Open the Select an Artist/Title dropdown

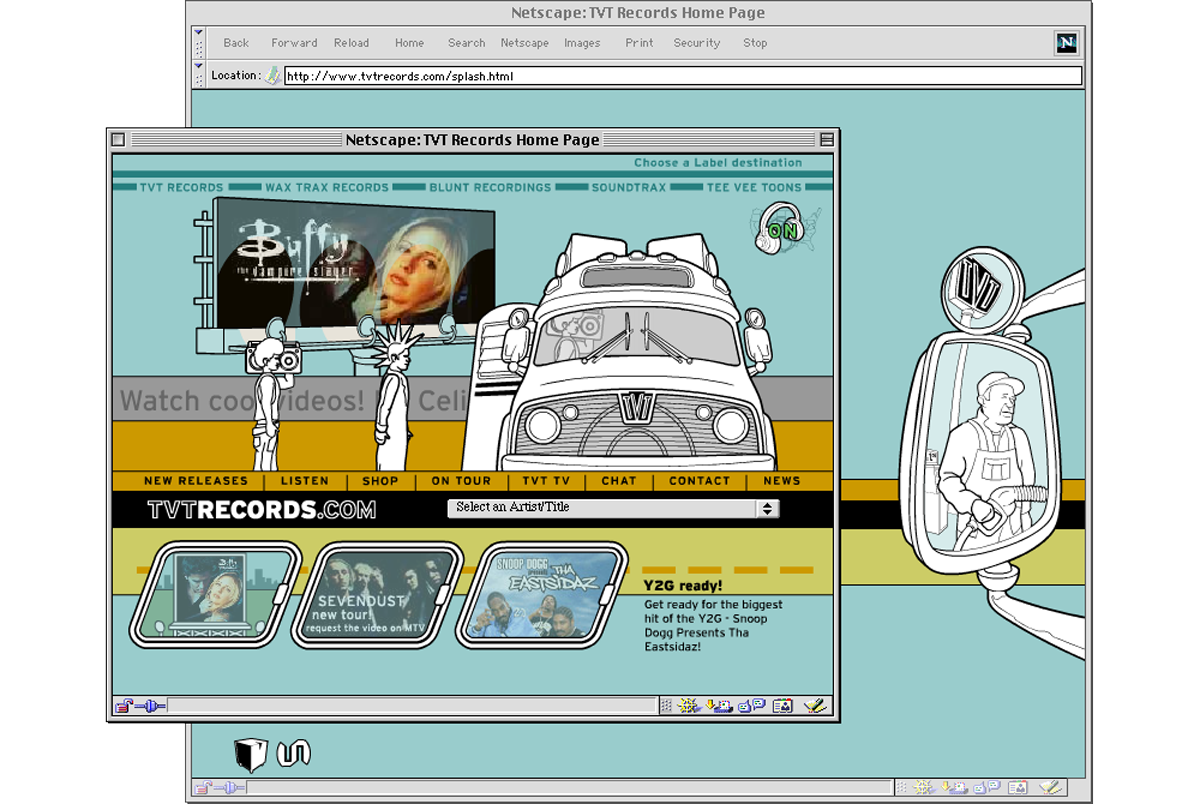(x=613, y=508)
